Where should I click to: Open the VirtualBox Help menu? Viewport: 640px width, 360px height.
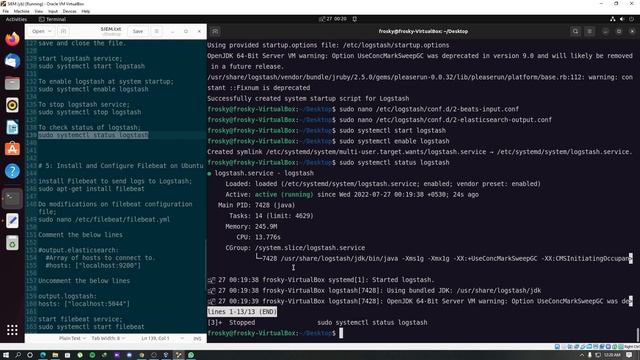[x=86, y=11]
